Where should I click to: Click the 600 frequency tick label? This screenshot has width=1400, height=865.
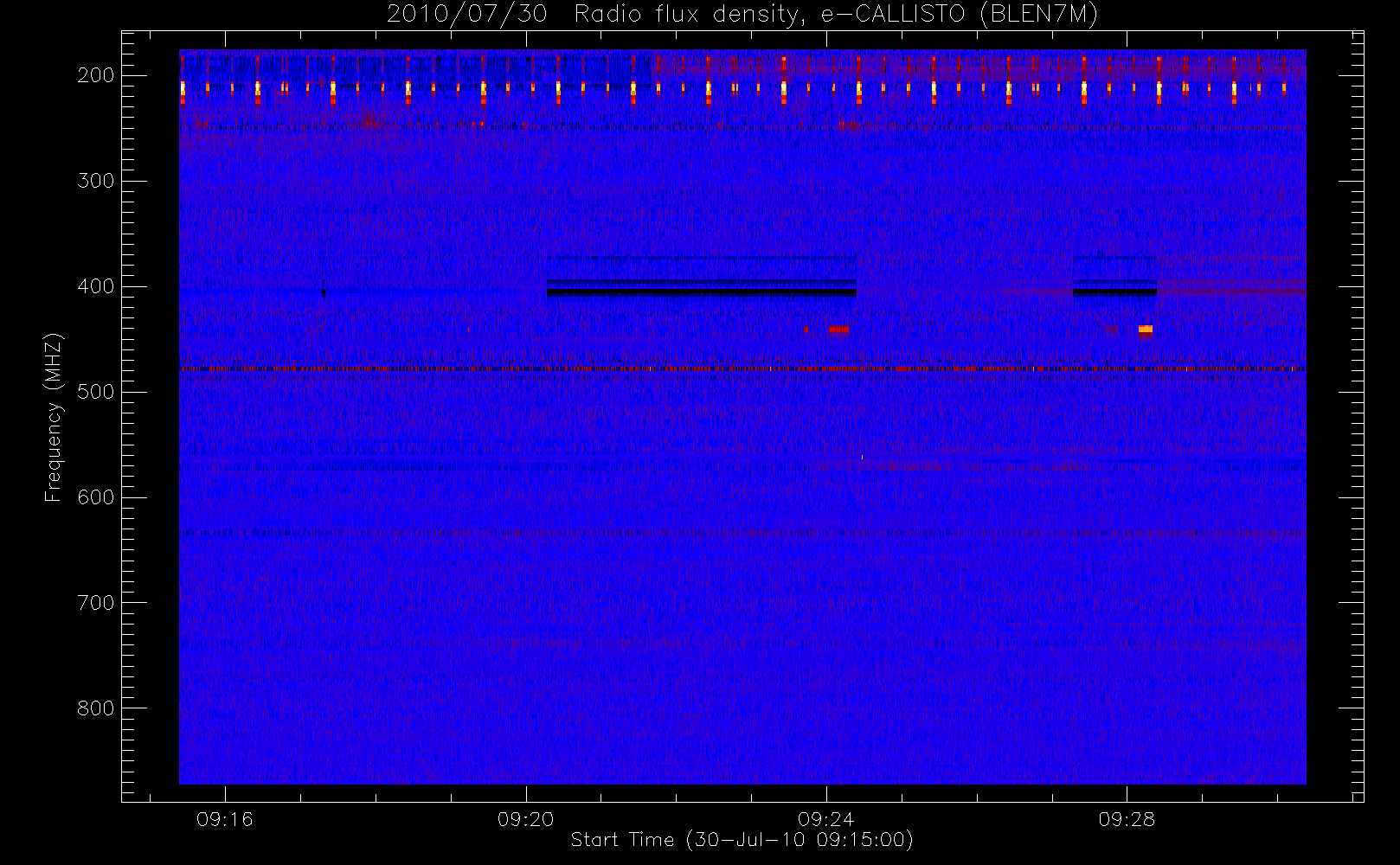(96, 497)
